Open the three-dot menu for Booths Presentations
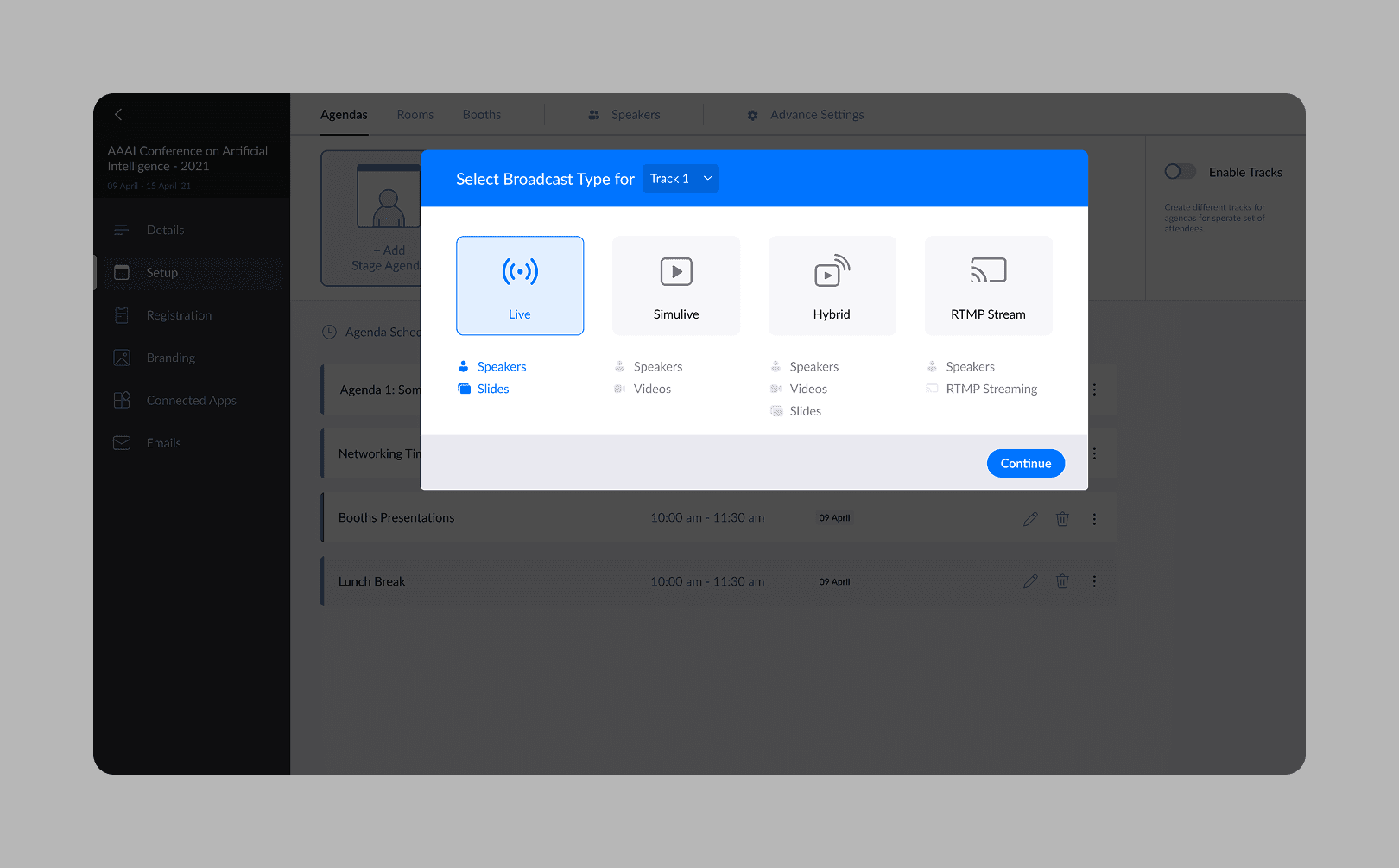This screenshot has height=868, width=1399. coord(1094,518)
